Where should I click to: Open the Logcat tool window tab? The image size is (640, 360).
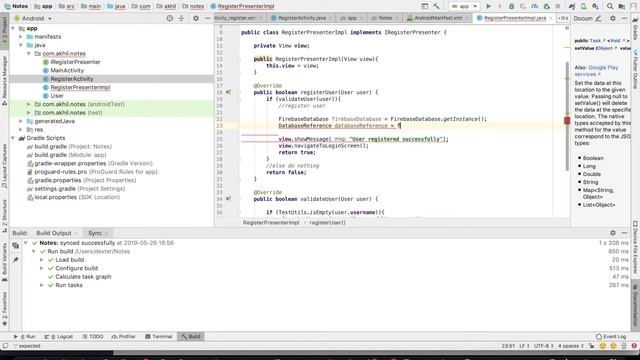pos(58,336)
